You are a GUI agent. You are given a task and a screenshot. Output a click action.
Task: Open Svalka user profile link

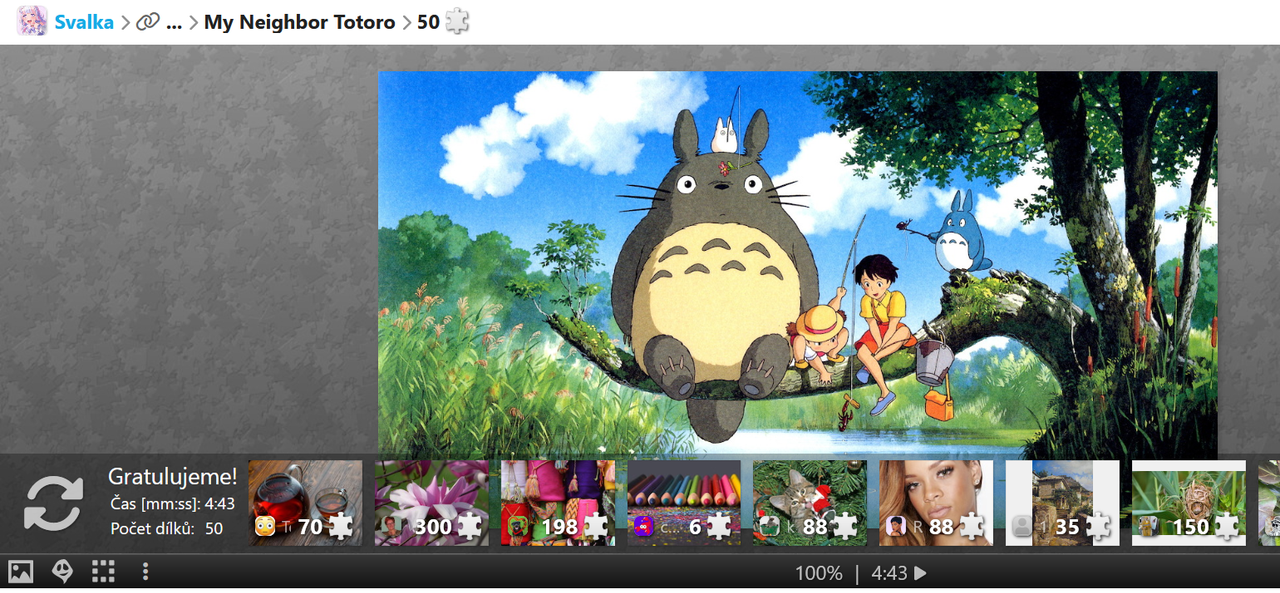[x=84, y=22]
